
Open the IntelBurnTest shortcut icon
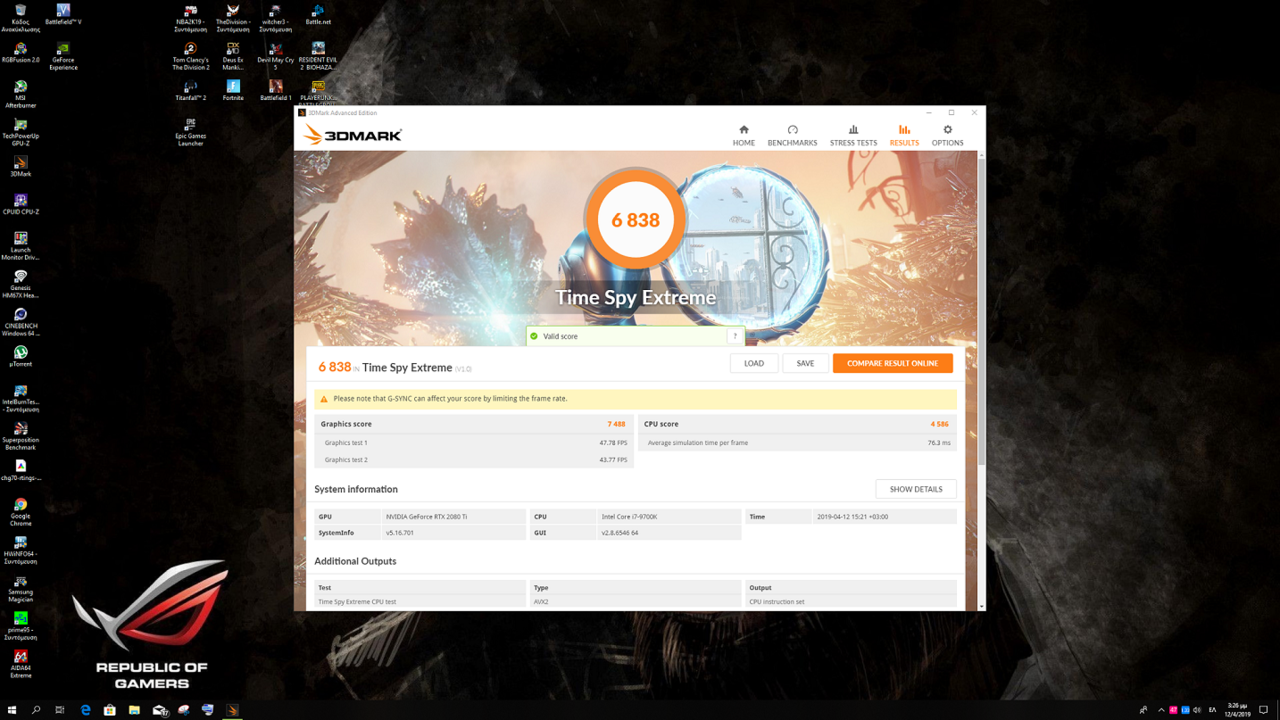pyautogui.click(x=20, y=398)
